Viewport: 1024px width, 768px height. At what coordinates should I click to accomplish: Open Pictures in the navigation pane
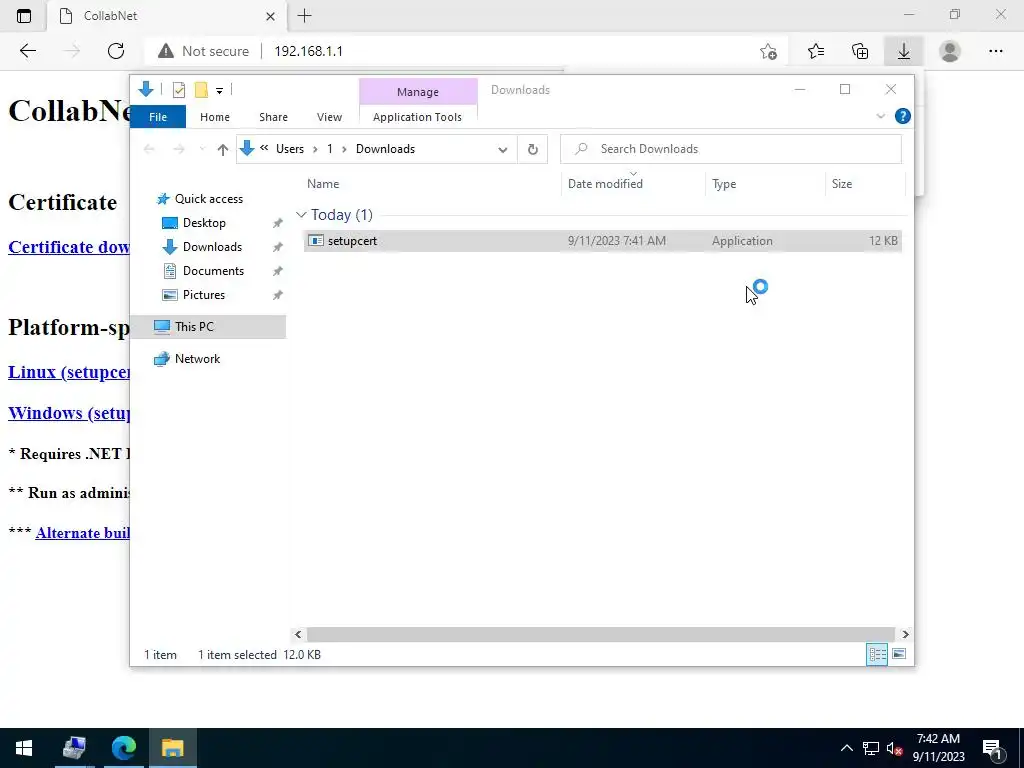204,295
